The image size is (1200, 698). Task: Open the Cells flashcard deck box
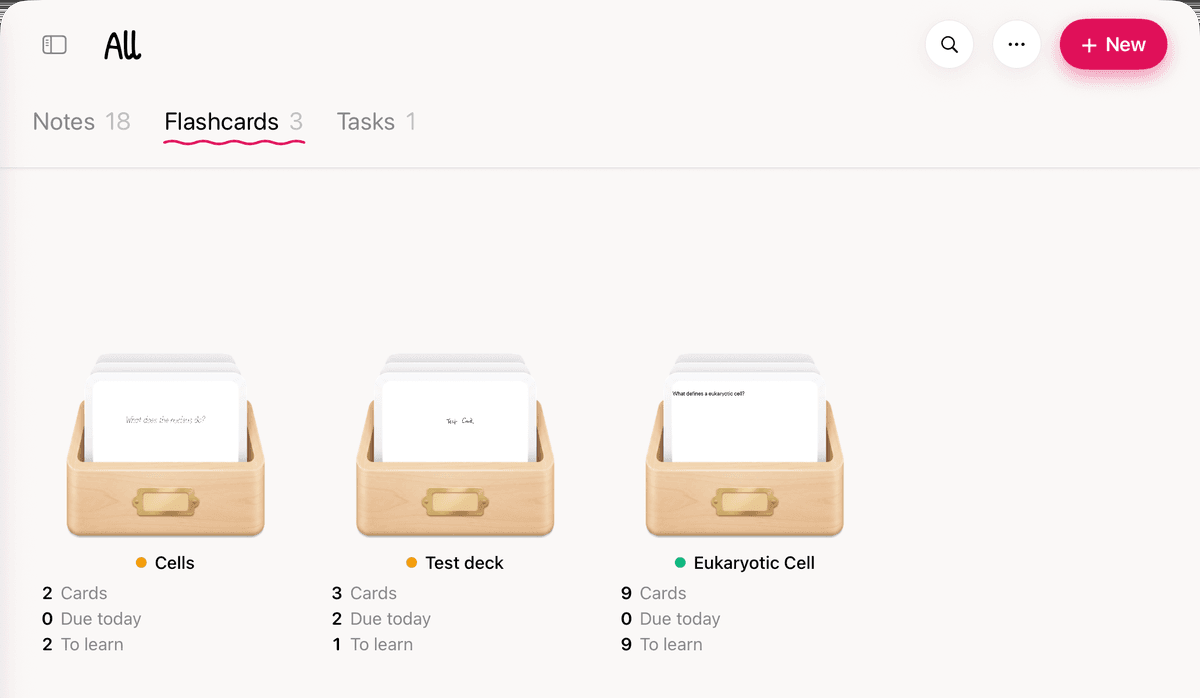click(166, 445)
